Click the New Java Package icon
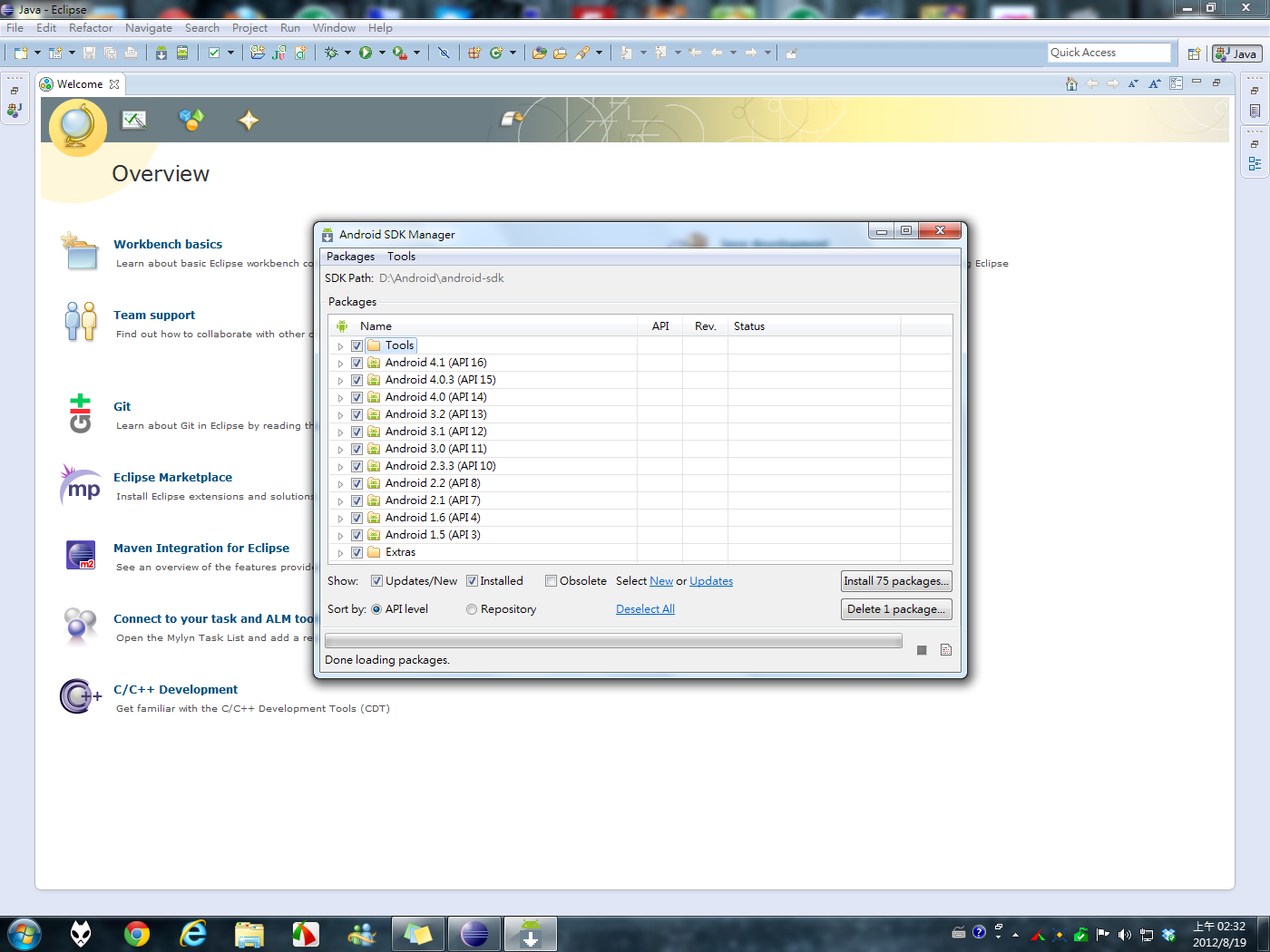The width and height of the screenshot is (1270, 952). tap(474, 53)
